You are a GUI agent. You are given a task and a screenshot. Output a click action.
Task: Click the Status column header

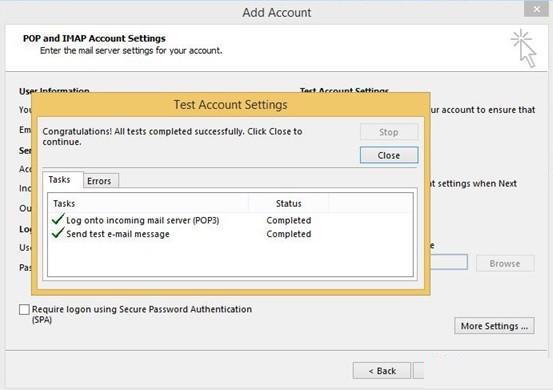(x=288, y=203)
